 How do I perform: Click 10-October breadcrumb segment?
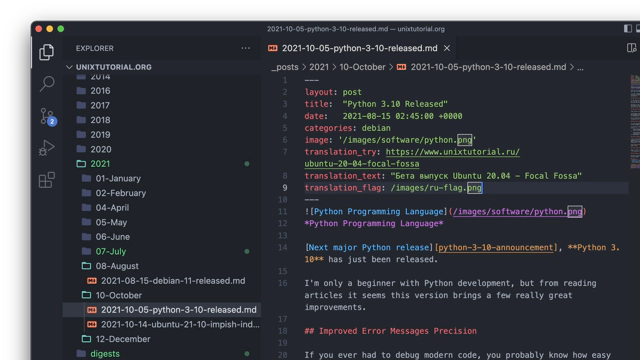362,67
